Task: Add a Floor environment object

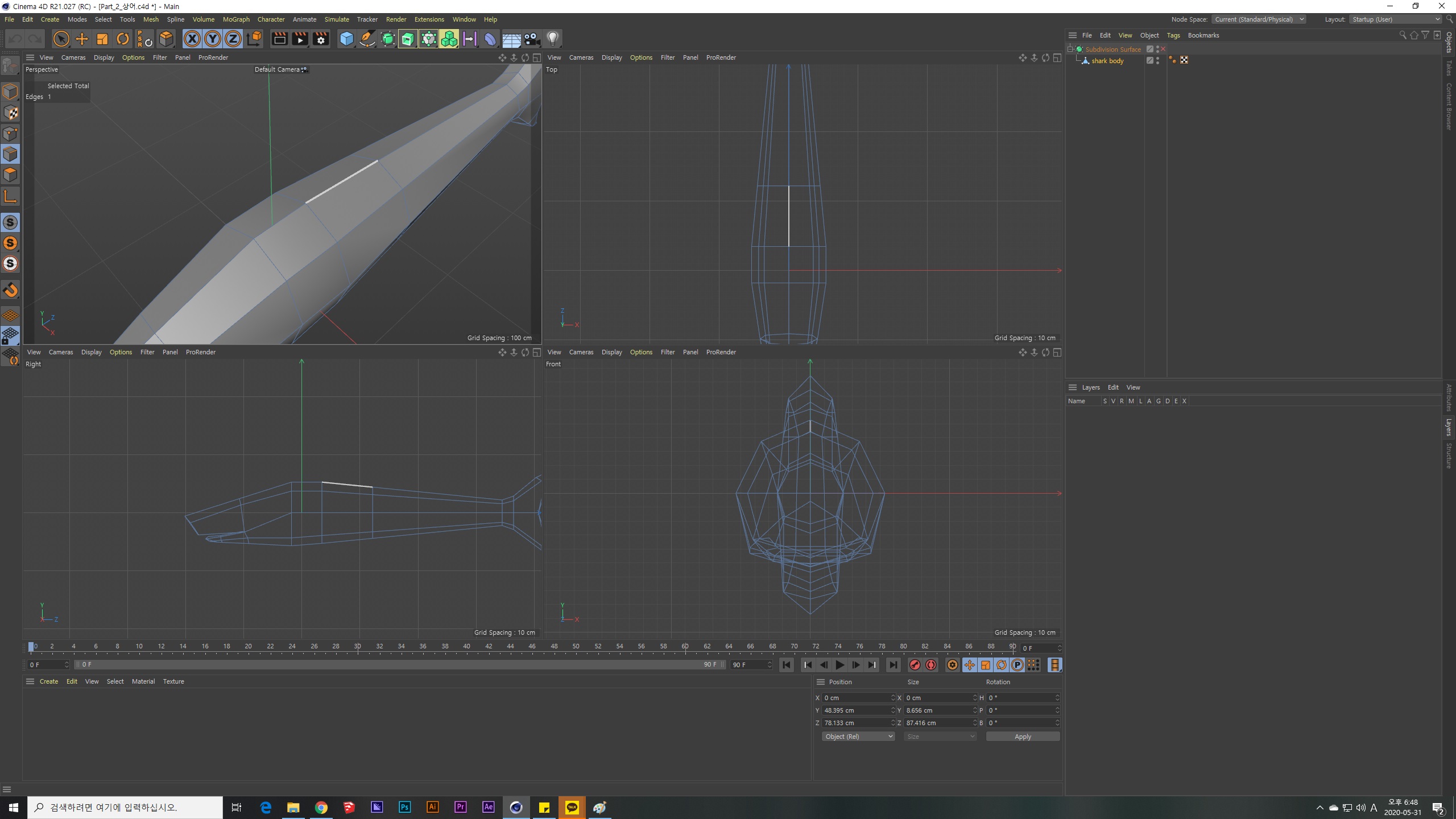Action: pos(511,39)
